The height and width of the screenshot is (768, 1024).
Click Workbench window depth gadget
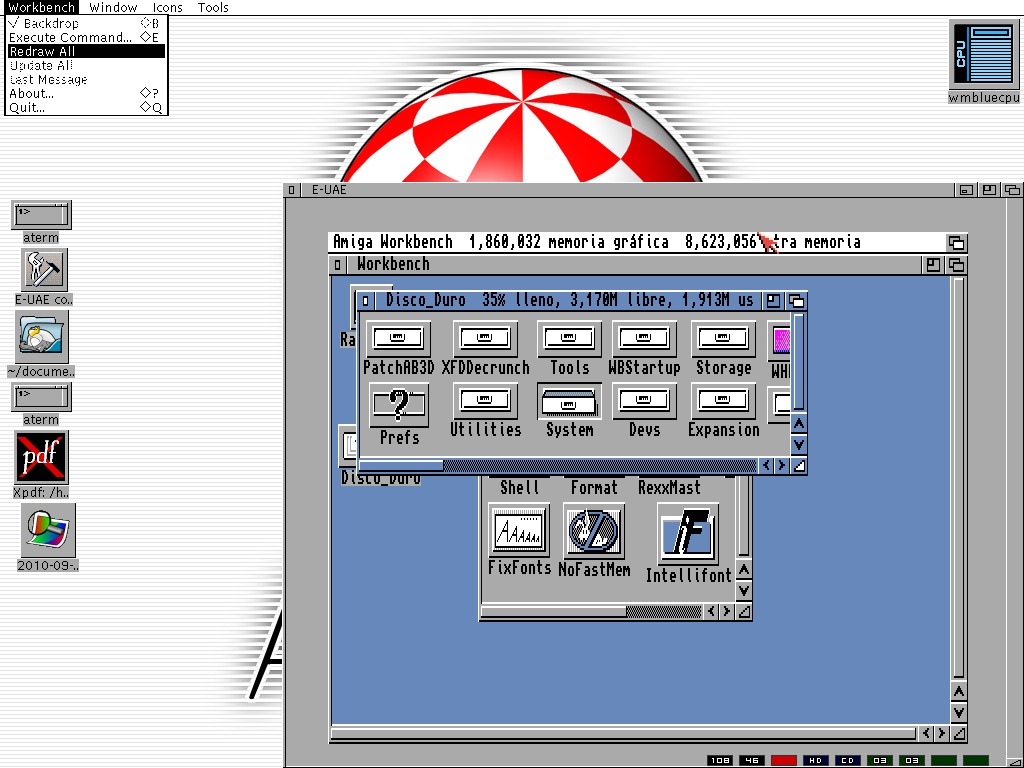click(x=956, y=264)
